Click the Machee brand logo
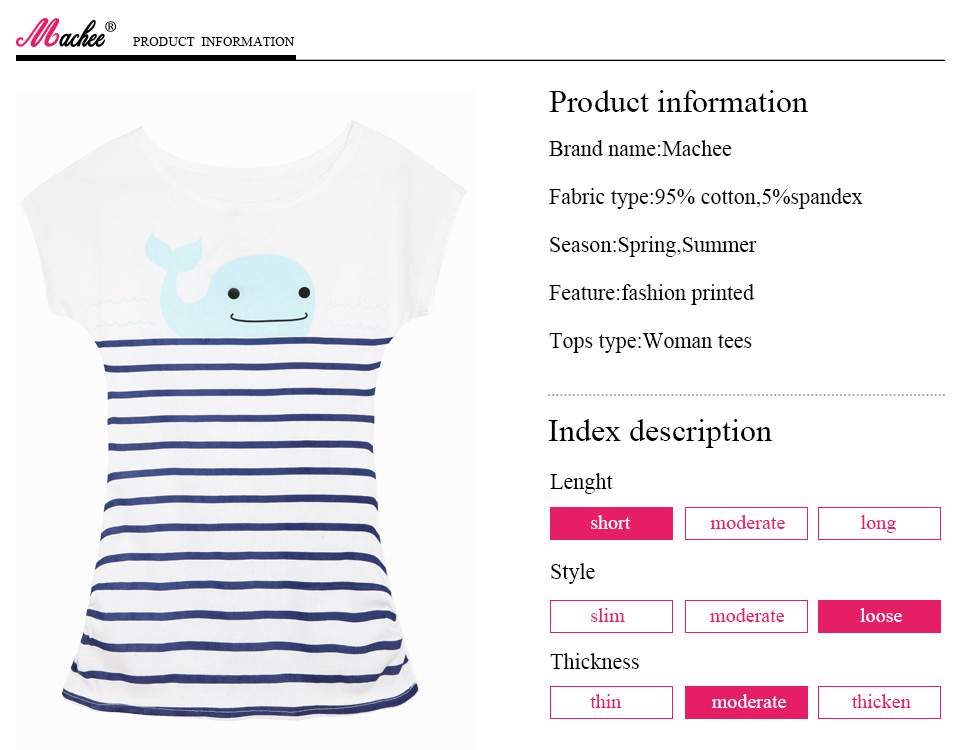Screen dimensions: 960x750 (x=62, y=35)
